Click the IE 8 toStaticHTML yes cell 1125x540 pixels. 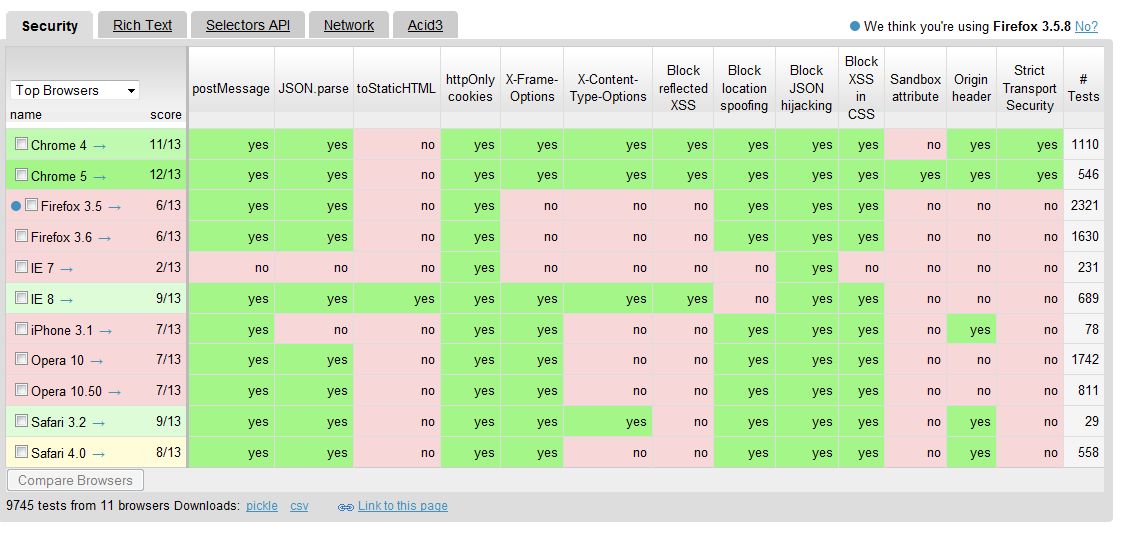click(397, 299)
